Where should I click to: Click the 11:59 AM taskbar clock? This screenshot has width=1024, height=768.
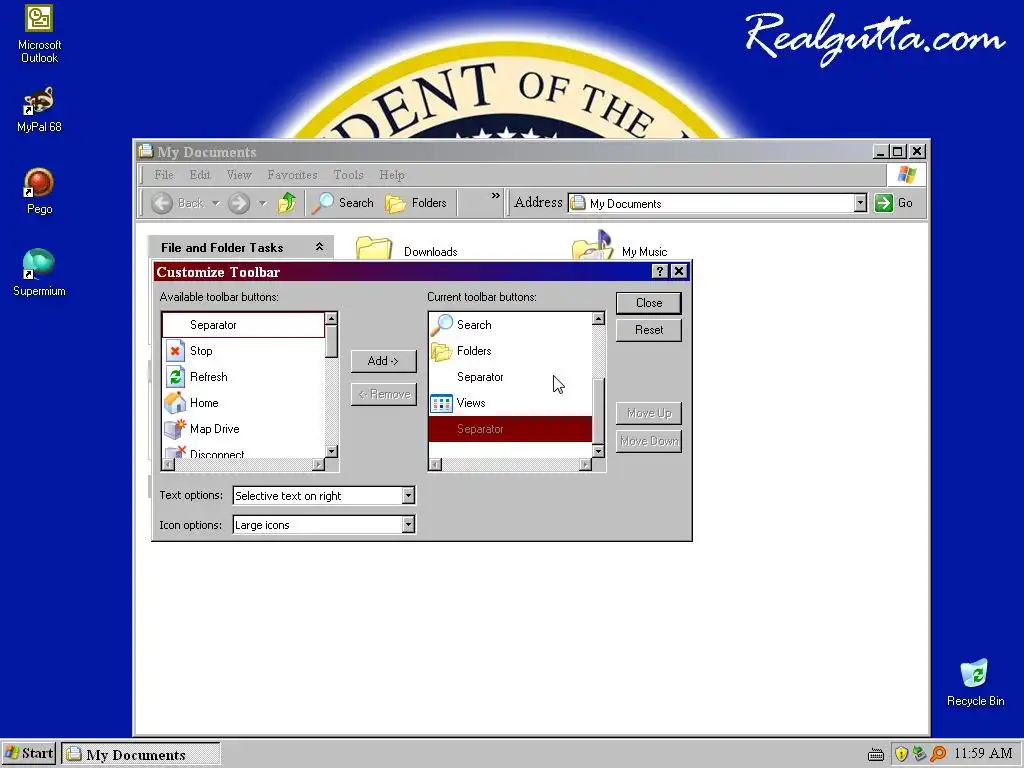[983, 754]
